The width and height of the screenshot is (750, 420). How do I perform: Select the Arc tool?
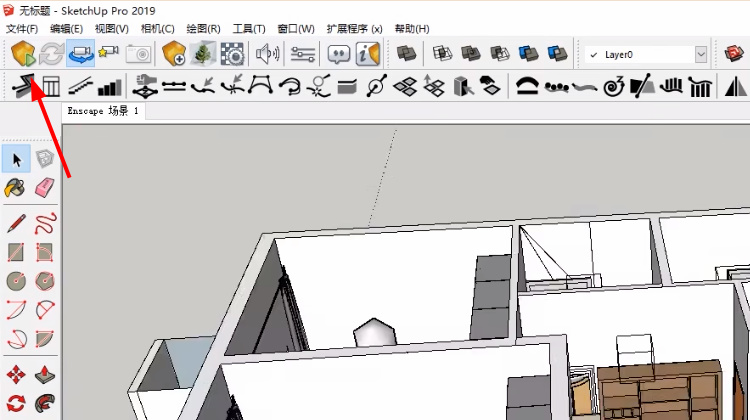point(16,309)
